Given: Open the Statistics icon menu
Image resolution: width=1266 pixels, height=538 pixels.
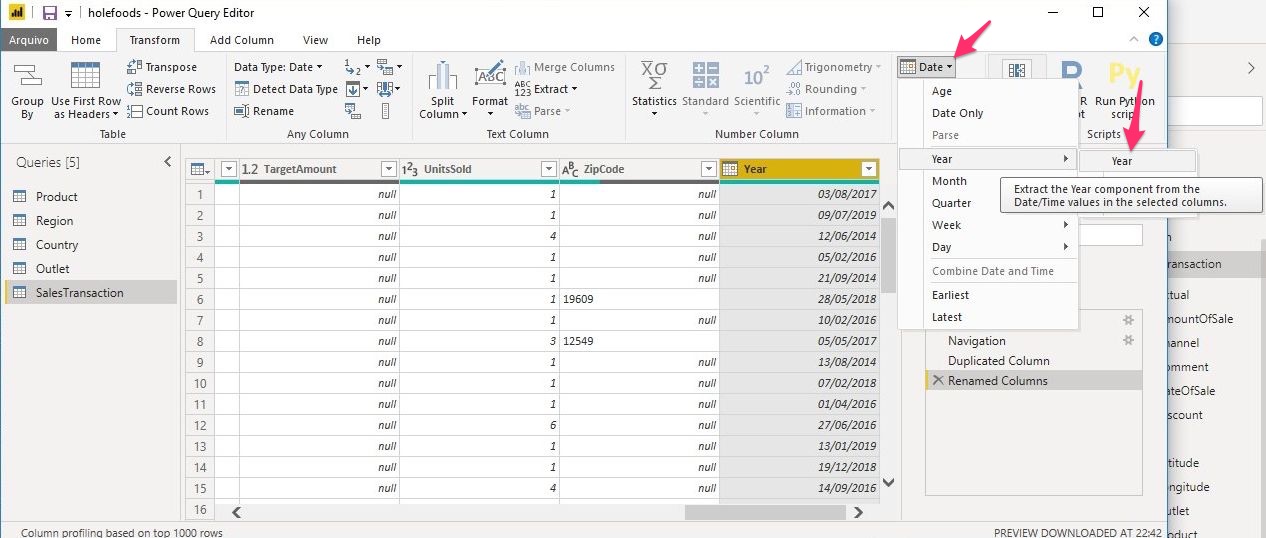Looking at the screenshot, I should point(654,77).
